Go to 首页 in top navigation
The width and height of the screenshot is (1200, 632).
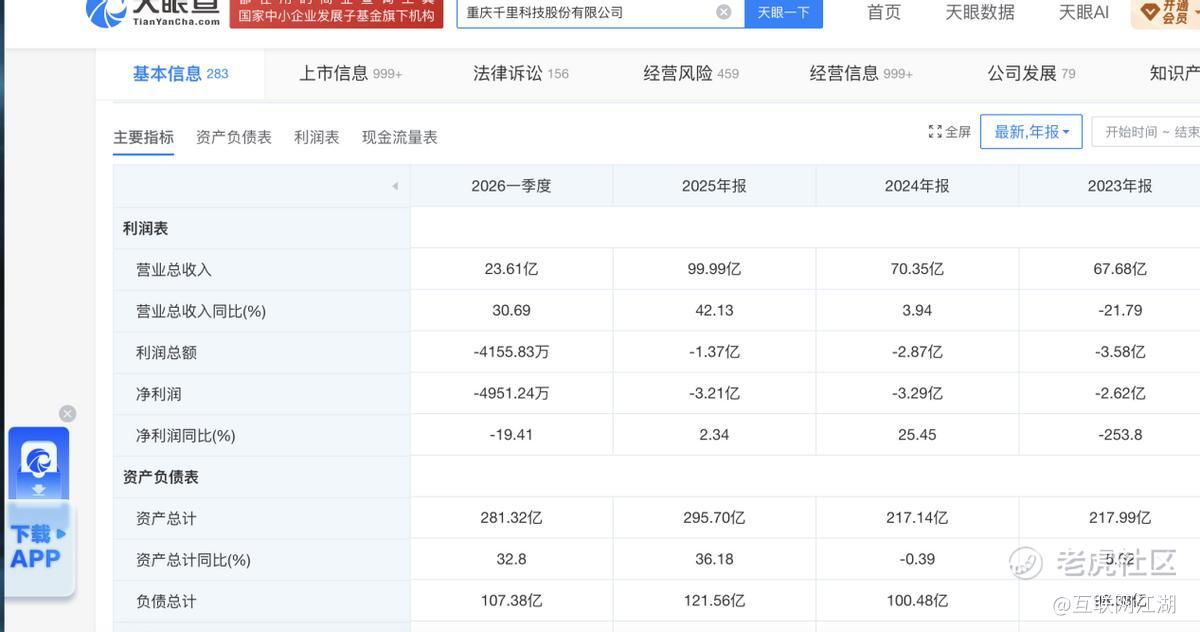884,12
